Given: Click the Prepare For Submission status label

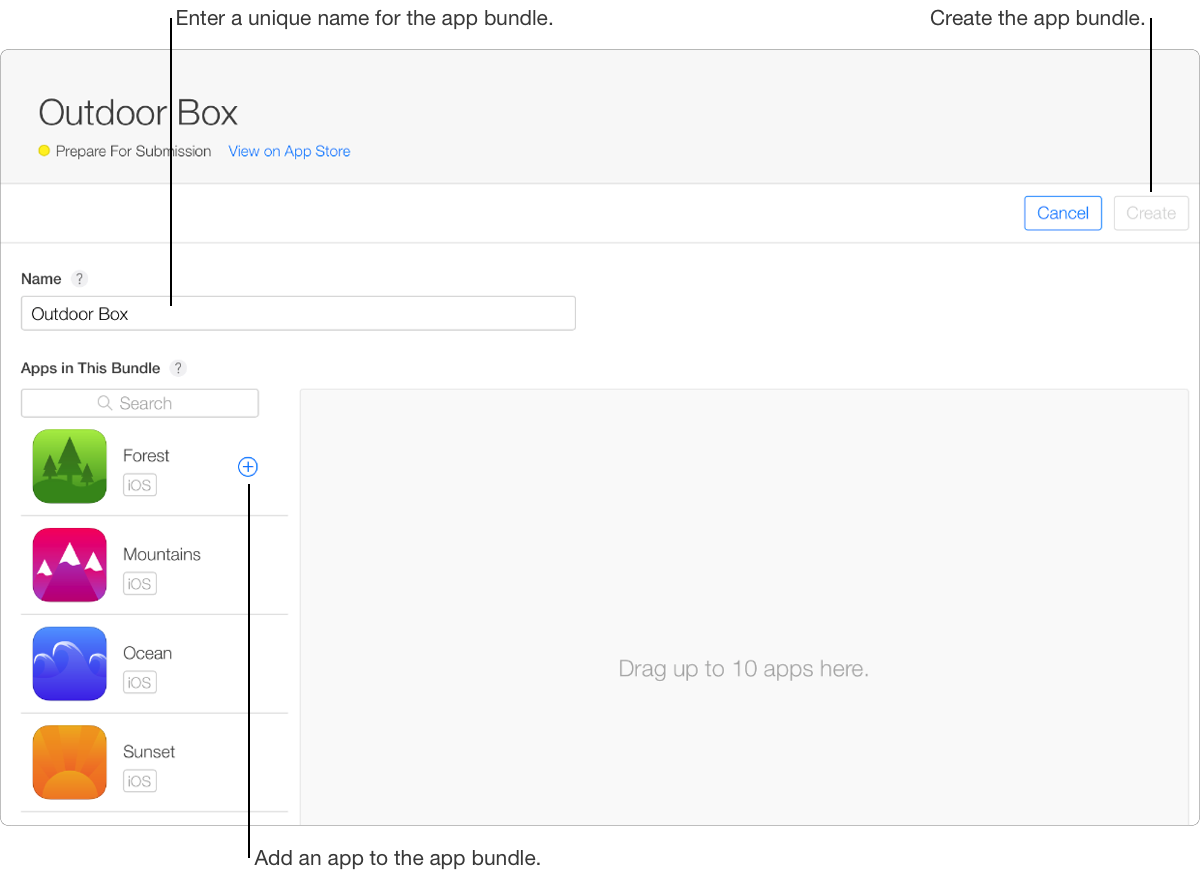Looking at the screenshot, I should (134, 151).
